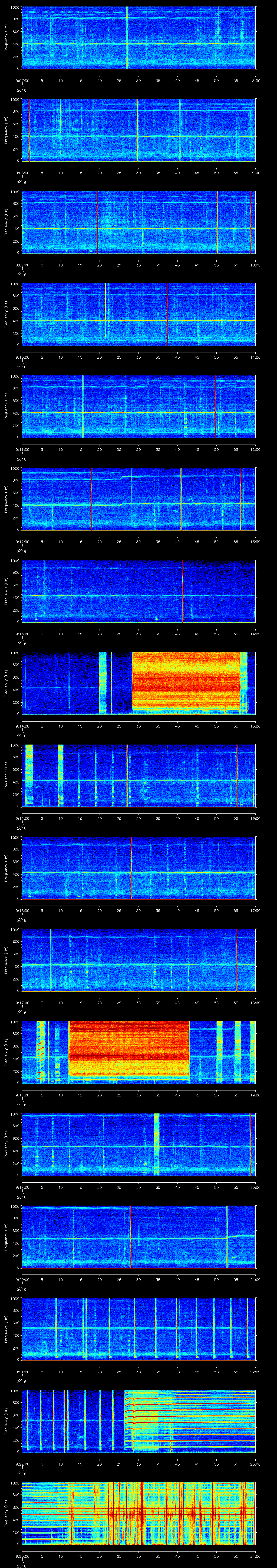The image size is (277, 1568).
Task: Select red spike near 27s in 9:15:00 spectrogram
Action: point(127,775)
